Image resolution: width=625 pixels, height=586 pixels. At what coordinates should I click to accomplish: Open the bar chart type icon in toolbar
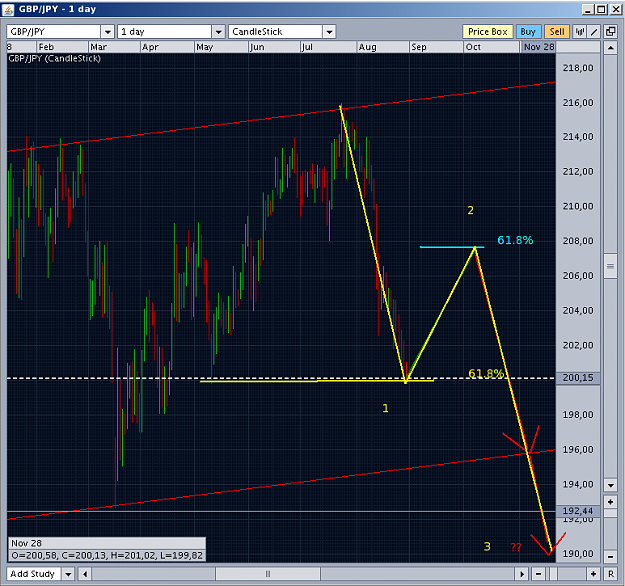[x=580, y=31]
